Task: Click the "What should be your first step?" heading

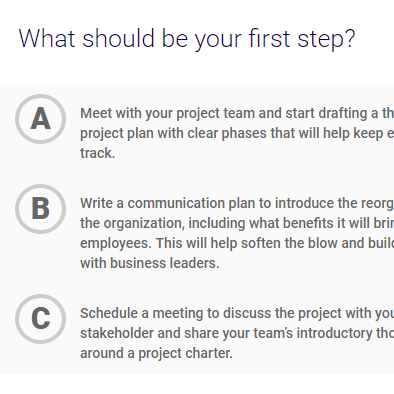Action: [187, 39]
